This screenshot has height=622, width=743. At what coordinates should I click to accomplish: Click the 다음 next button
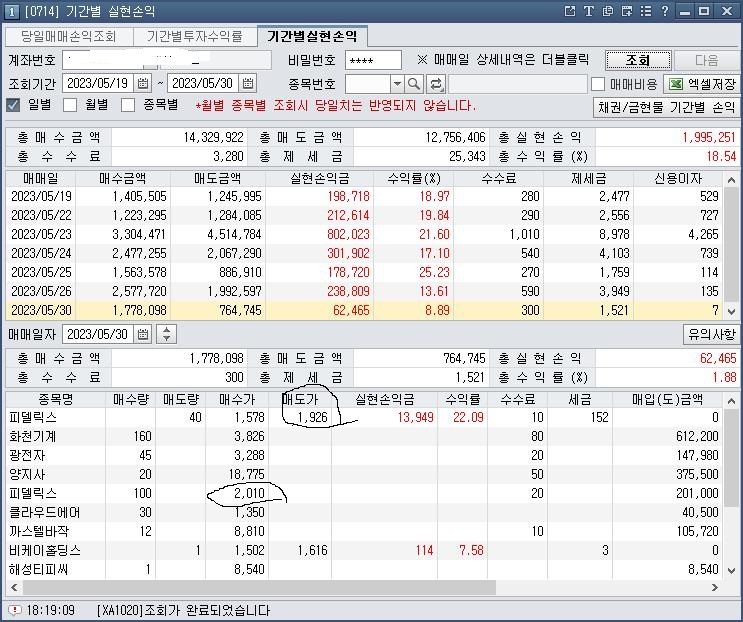[707, 60]
